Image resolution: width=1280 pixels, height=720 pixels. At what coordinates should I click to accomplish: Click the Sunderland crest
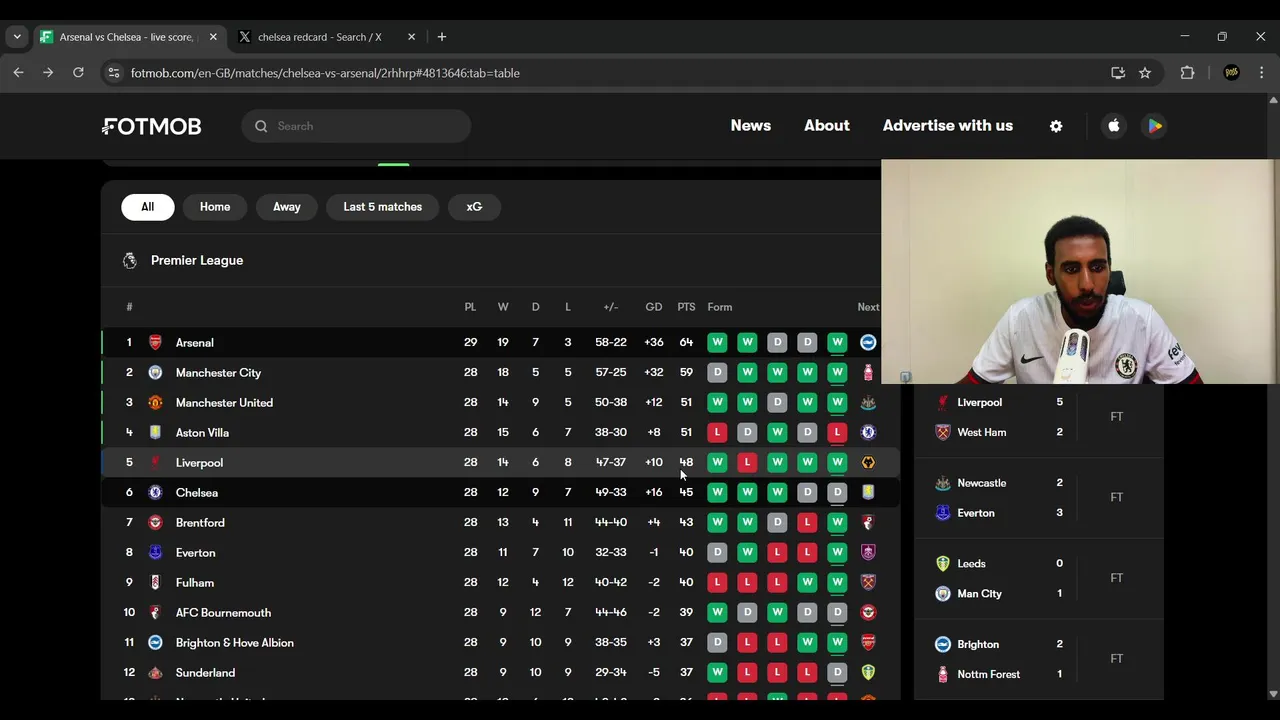(x=155, y=672)
